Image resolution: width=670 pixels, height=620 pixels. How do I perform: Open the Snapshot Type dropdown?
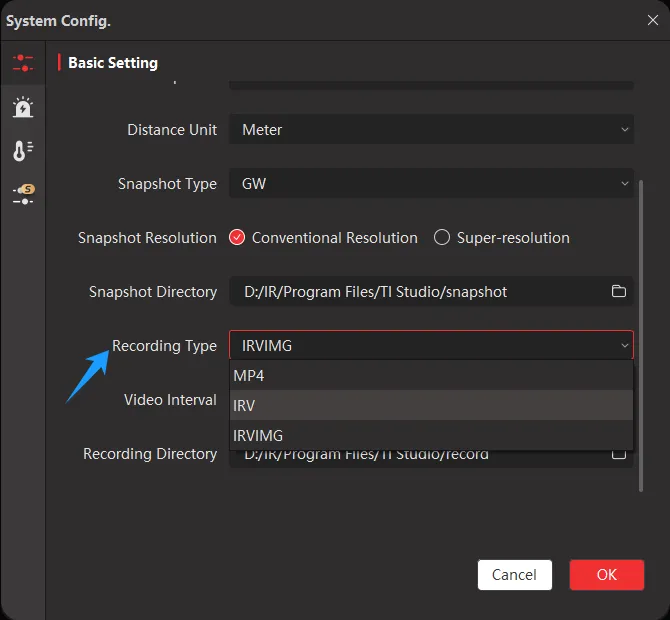pyautogui.click(x=431, y=184)
